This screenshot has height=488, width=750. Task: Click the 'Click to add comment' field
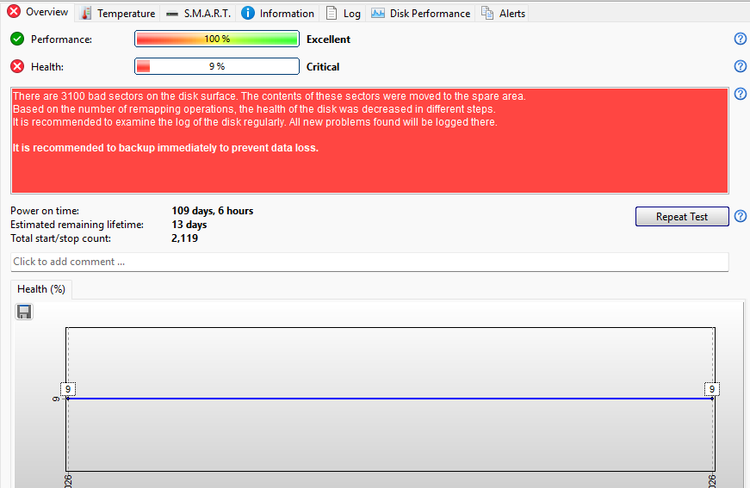click(x=369, y=262)
